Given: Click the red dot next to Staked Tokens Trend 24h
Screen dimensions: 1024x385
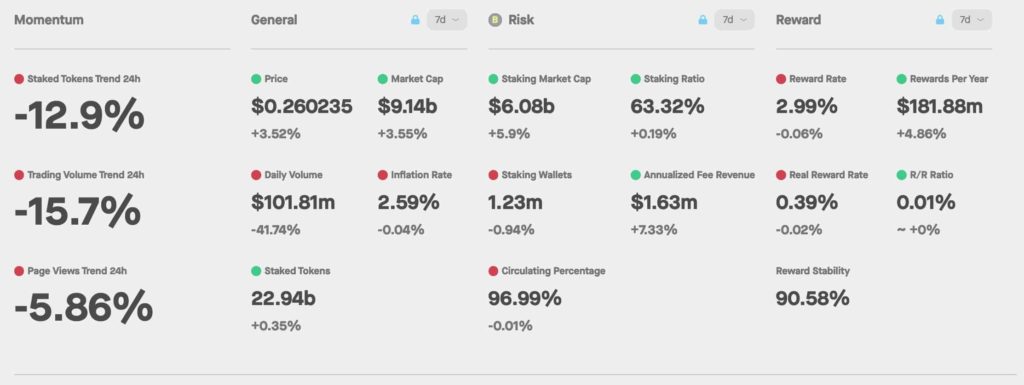Looking at the screenshot, I should pos(19,79).
